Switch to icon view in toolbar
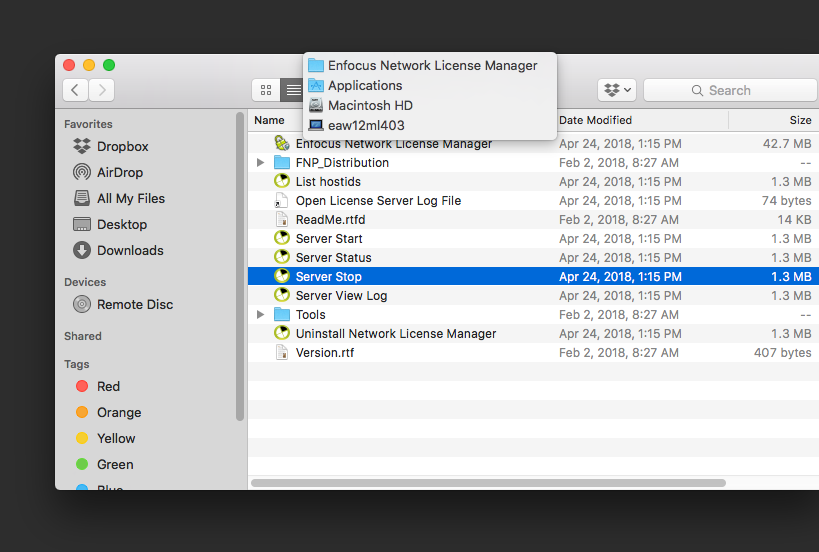The height and width of the screenshot is (552, 819). click(x=266, y=90)
